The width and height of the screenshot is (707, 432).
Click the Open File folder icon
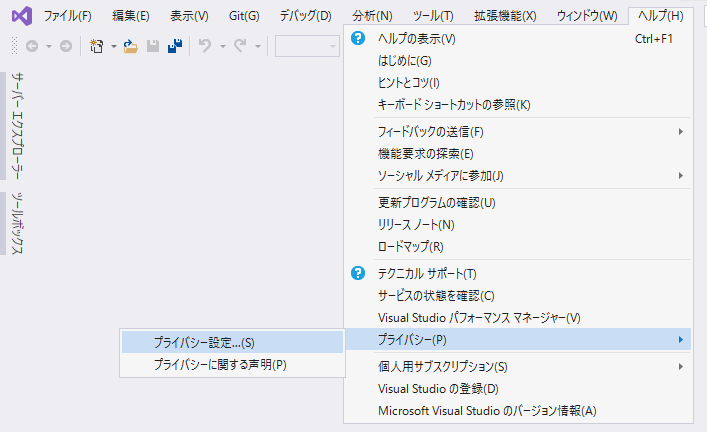tap(130, 46)
